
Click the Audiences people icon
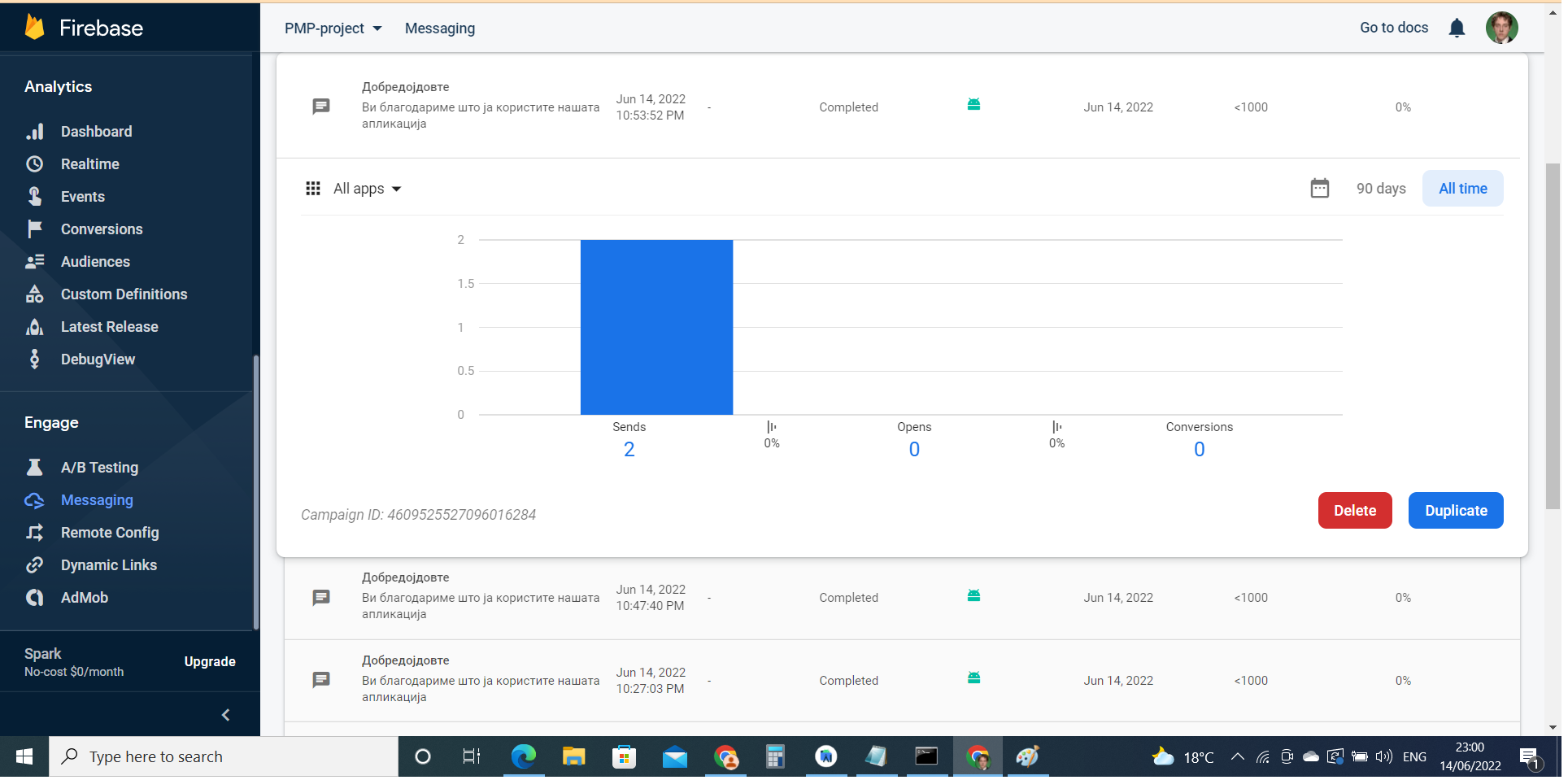(34, 262)
